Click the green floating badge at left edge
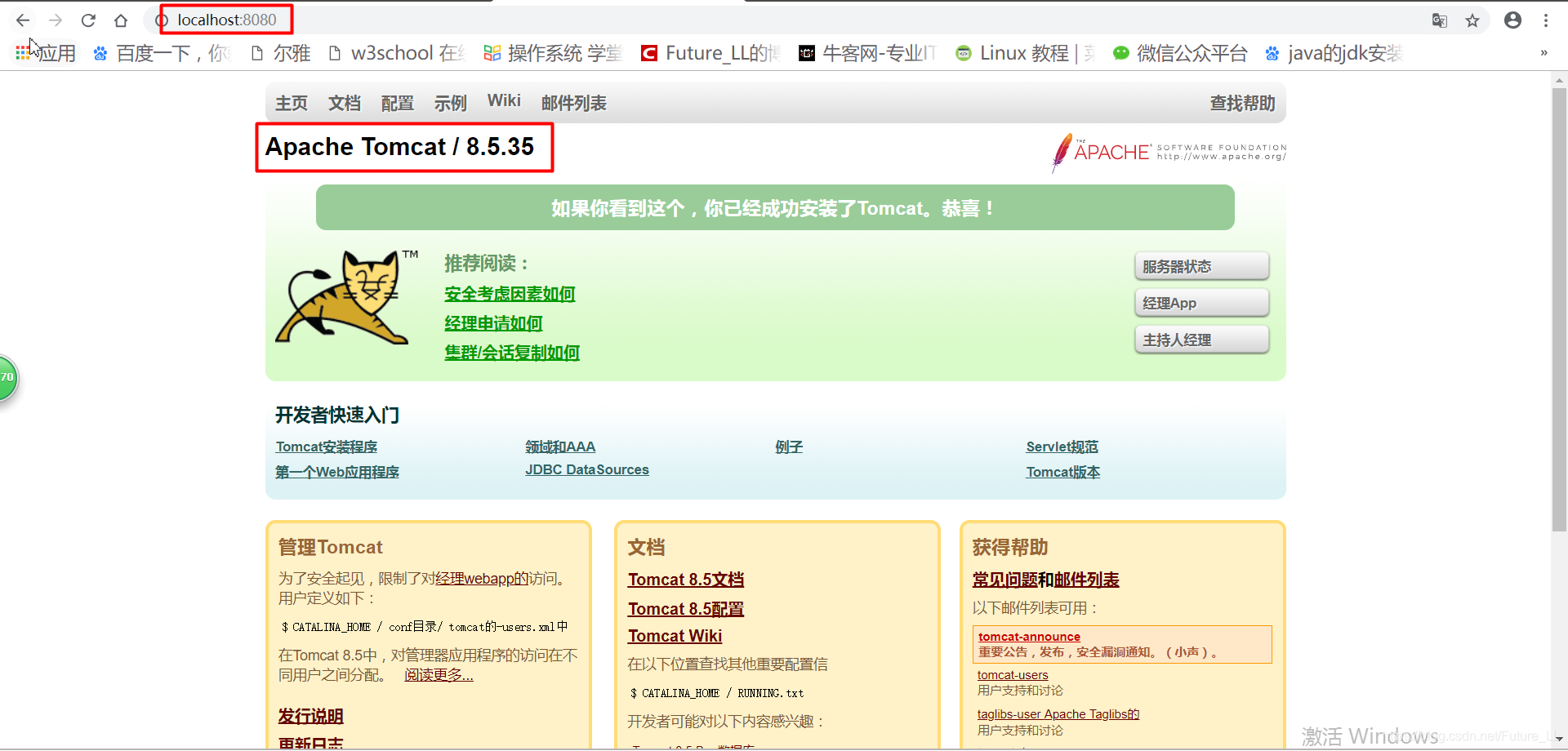Viewport: 1568px width, 751px height. [7, 377]
